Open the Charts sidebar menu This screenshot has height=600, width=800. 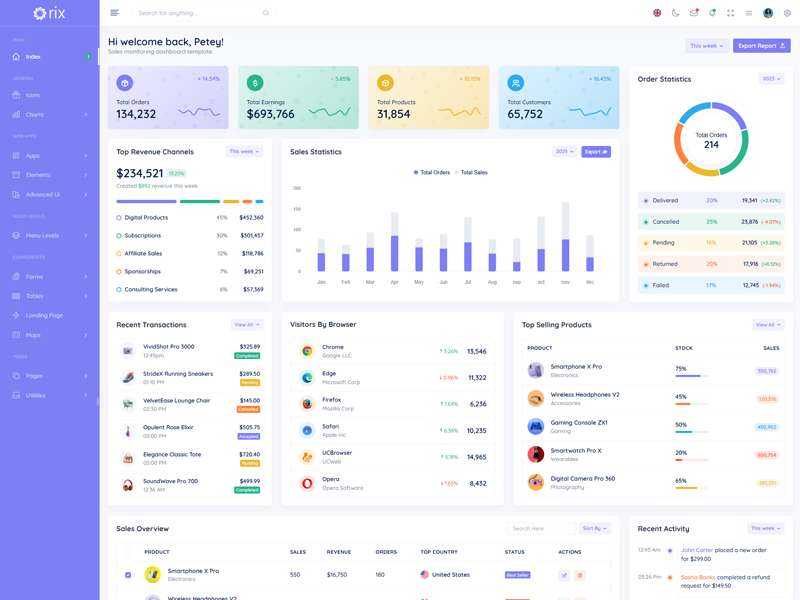pos(49,115)
